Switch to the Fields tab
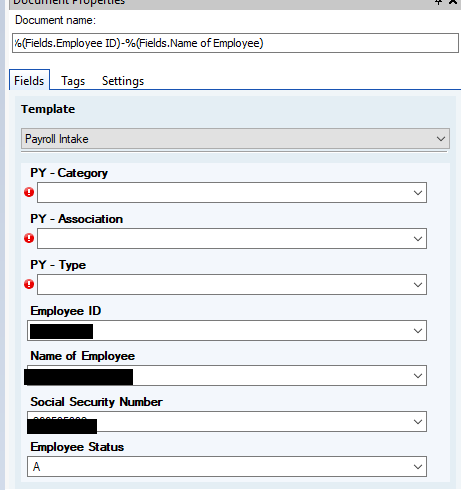Screen dimensions: 463x490 [29, 81]
